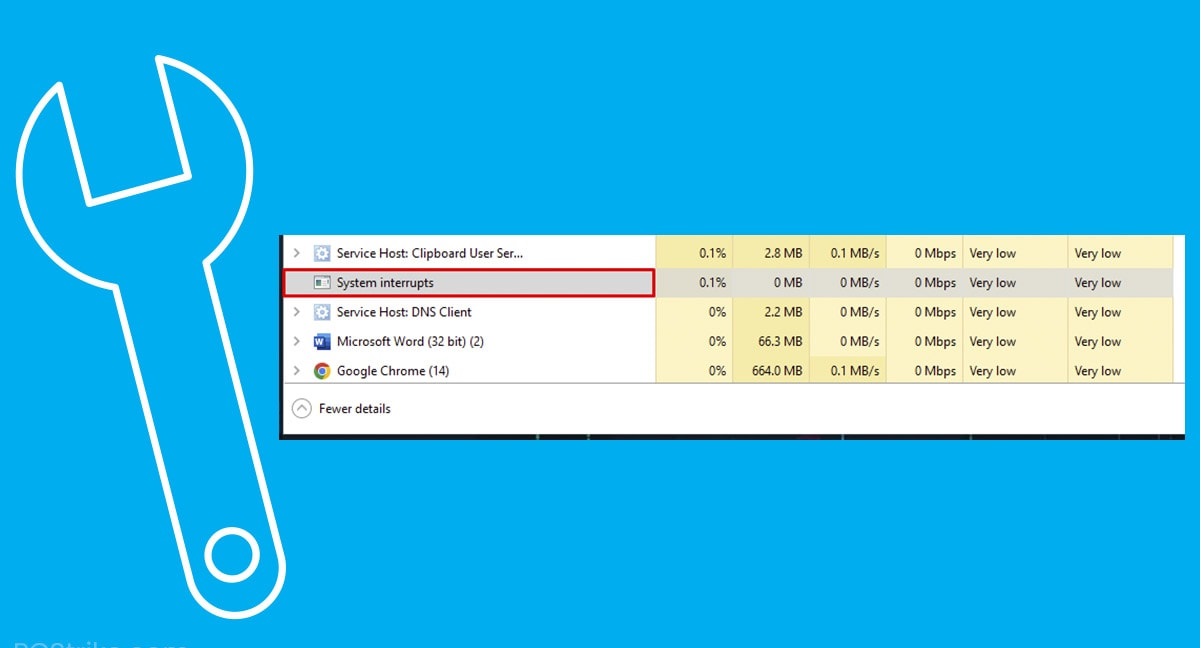
Task: Click the 66.3 MB memory value for Word
Action: coord(781,341)
